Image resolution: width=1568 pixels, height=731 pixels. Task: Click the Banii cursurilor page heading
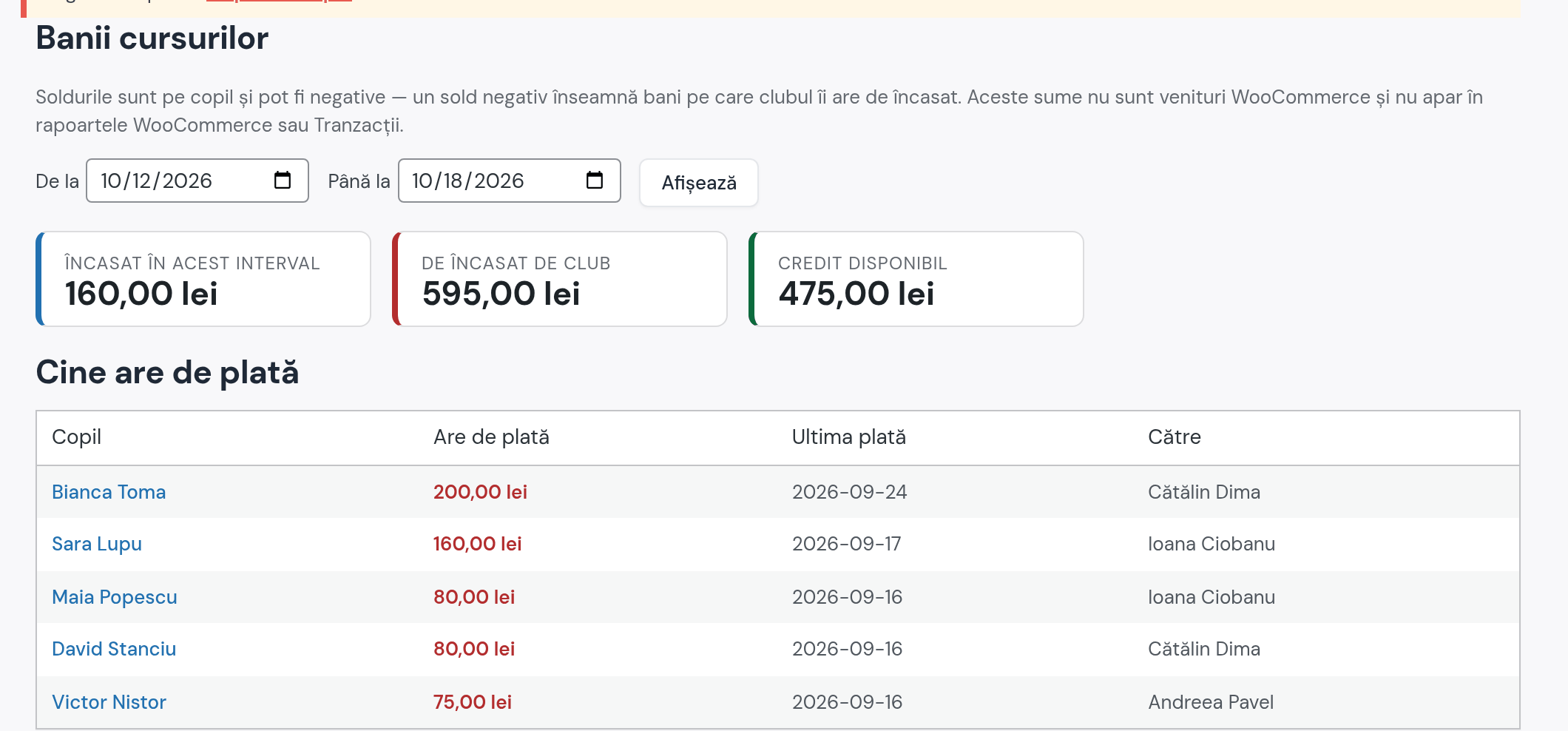click(x=152, y=38)
